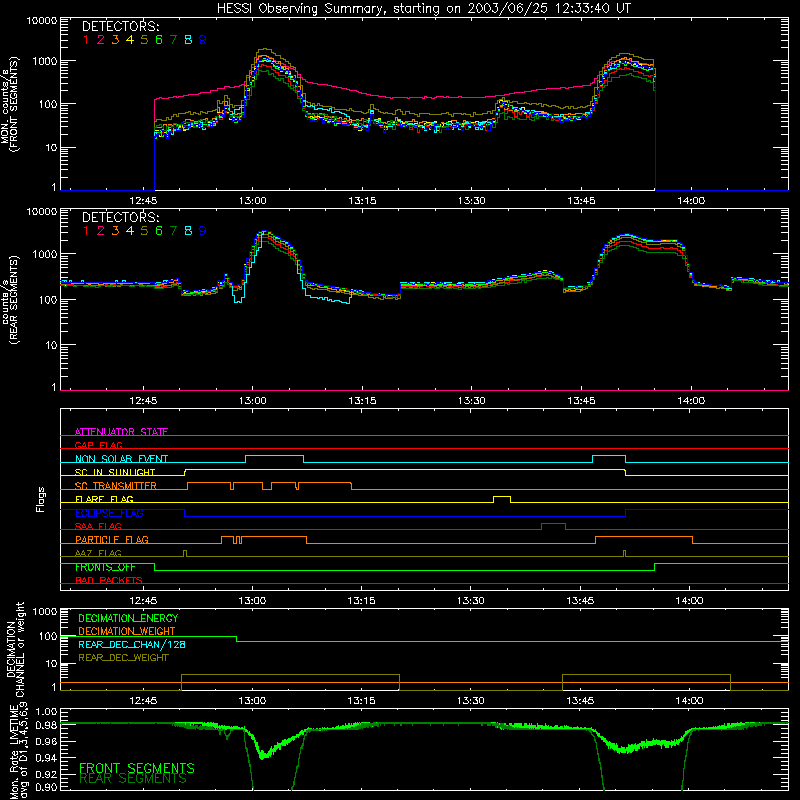
Task: Click the REAR SEGMENTS legend in livetime plot
Action: [x=133, y=779]
